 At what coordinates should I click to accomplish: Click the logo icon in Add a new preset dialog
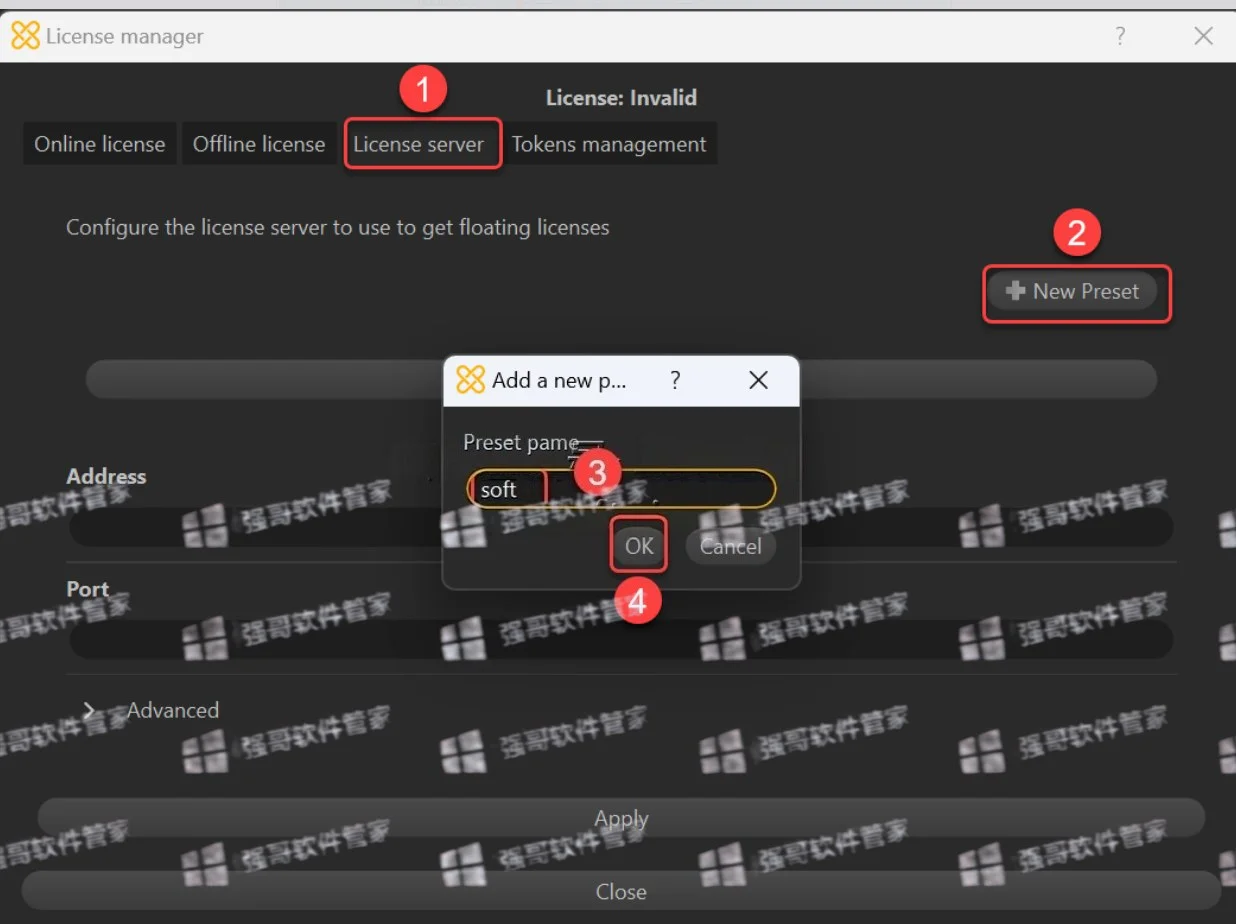(x=470, y=380)
